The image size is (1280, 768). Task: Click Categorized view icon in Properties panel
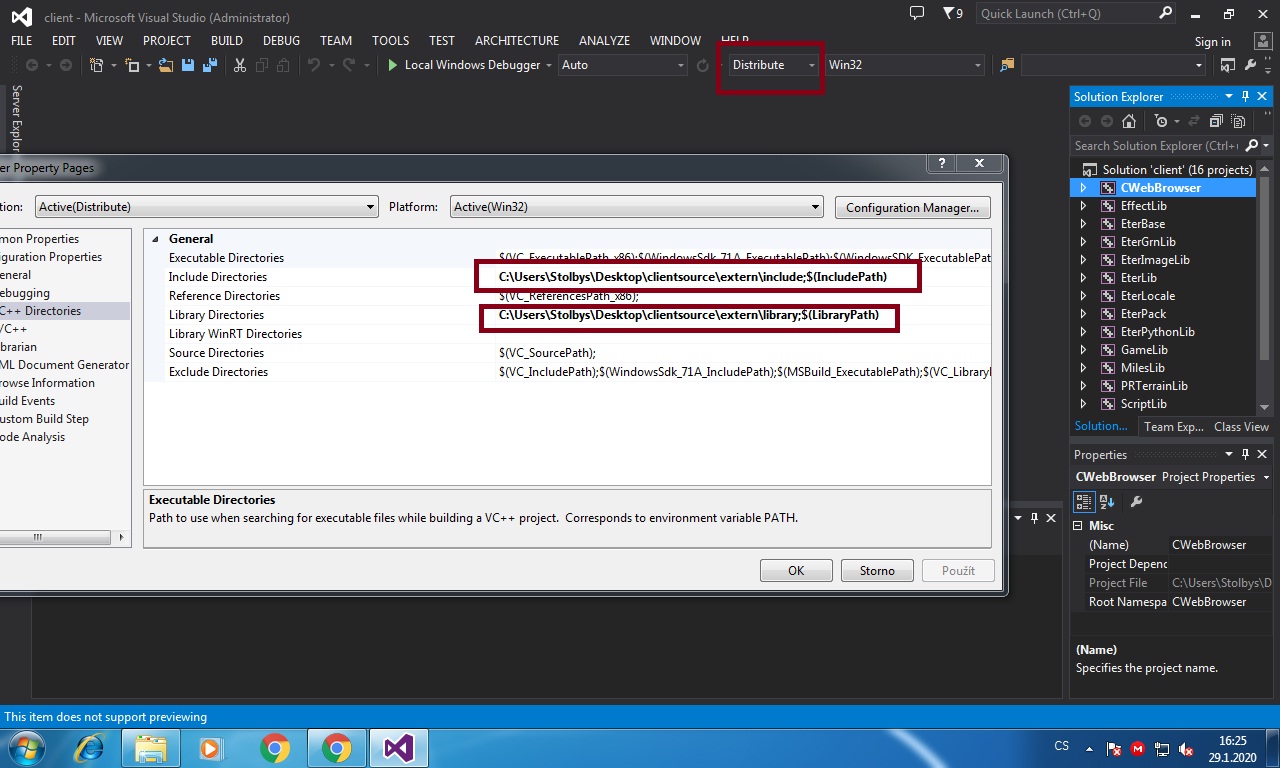(x=1084, y=501)
